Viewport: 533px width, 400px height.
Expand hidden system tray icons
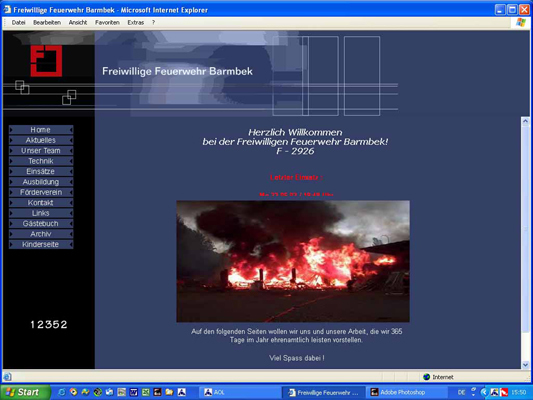tap(484, 393)
